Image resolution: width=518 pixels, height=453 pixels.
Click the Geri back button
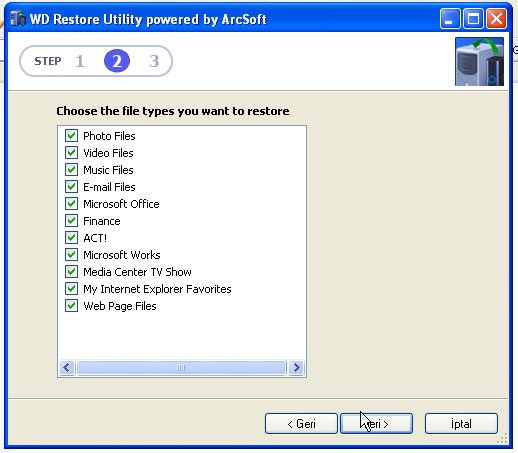(301, 424)
